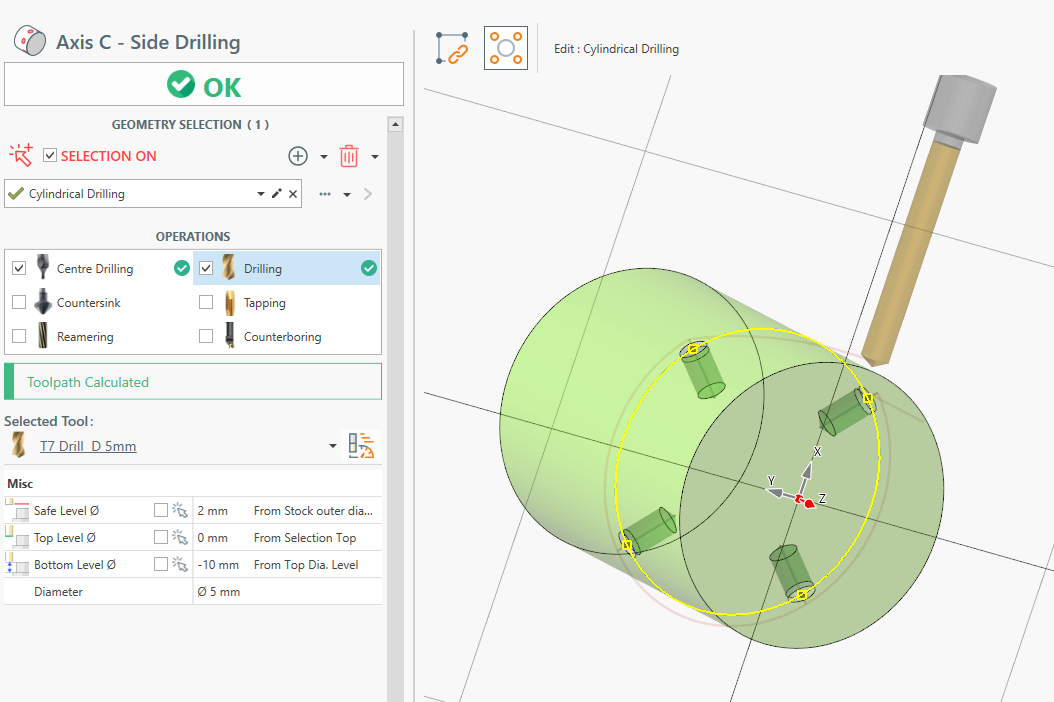1054x702 pixels.
Task: Click the pencil edit icon for Cylindrical Drilling
Action: 277,194
